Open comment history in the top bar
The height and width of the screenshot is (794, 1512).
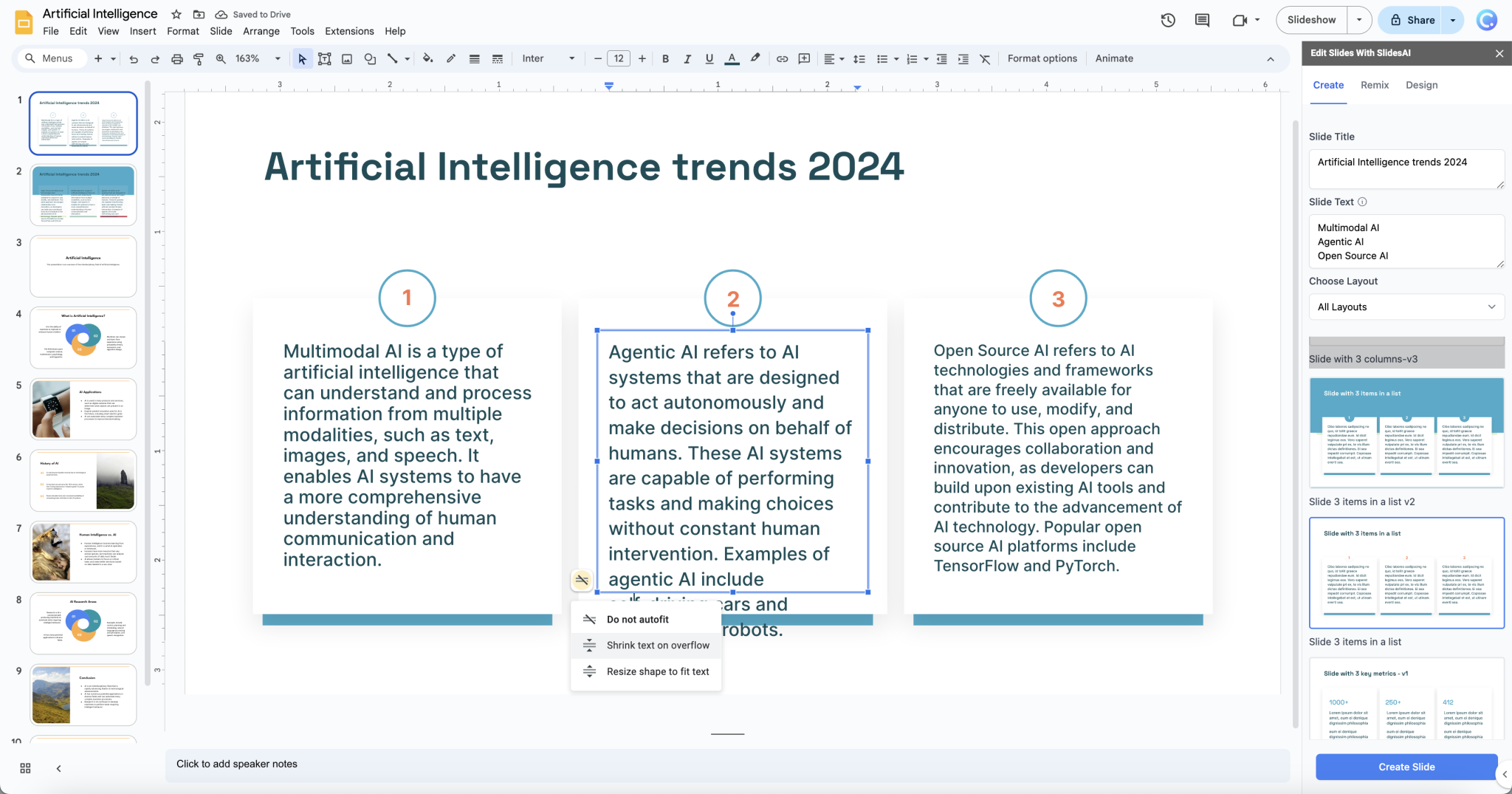(x=1202, y=20)
